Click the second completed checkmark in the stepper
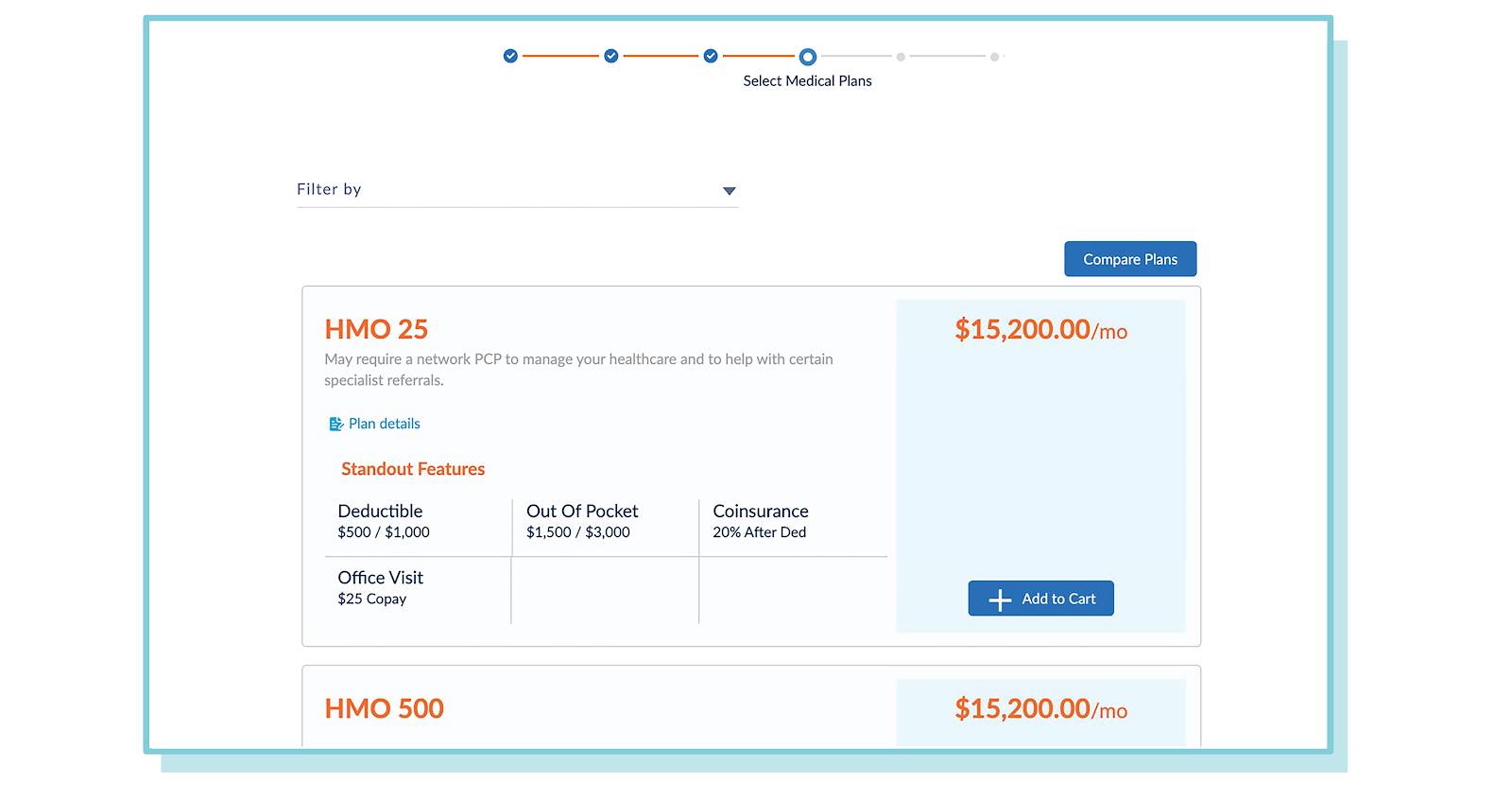Viewport: 1512px width, 799px height. point(610,56)
